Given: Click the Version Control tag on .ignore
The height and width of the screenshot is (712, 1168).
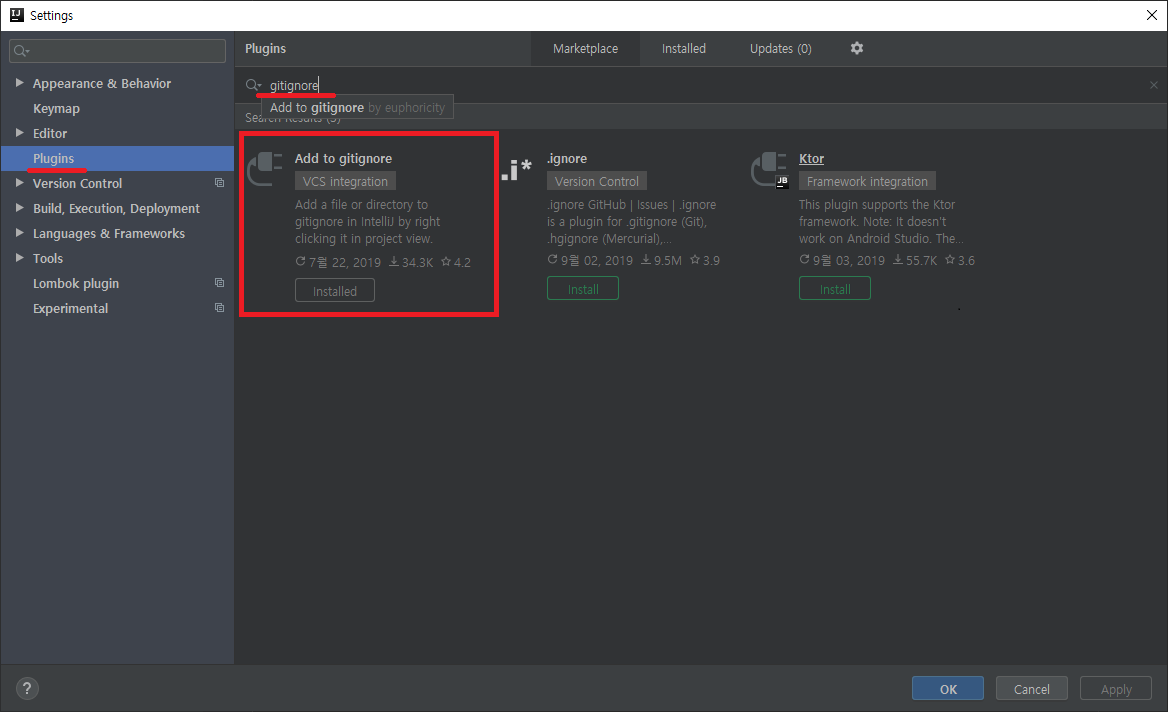Looking at the screenshot, I should pos(597,181).
